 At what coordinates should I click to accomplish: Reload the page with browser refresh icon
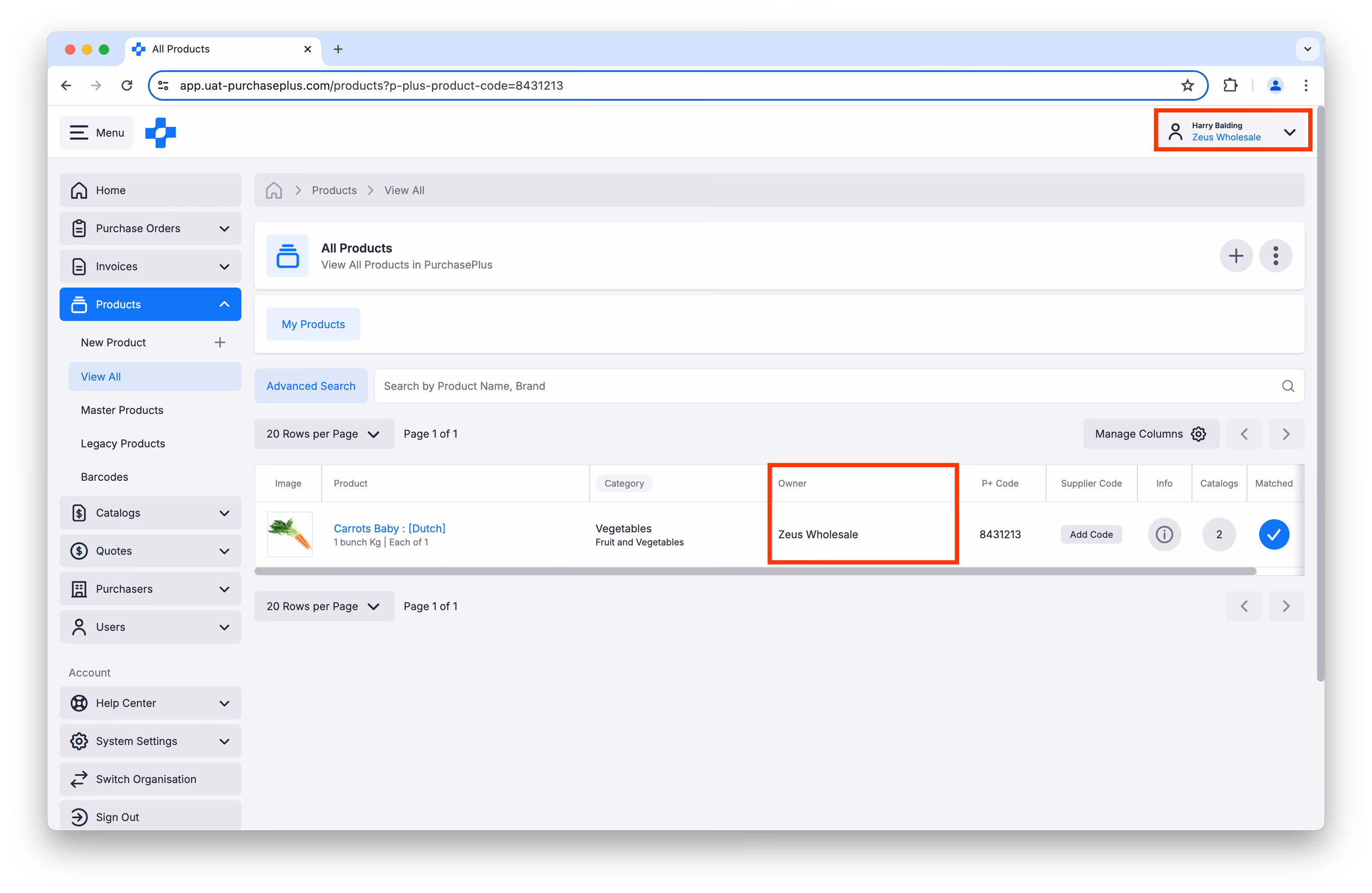[127, 85]
